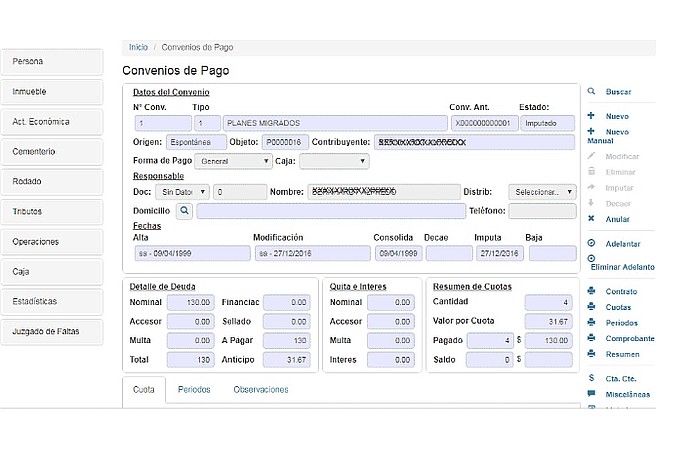Click the Comprobante printer icon
This screenshot has width=690, height=460.
591,338
